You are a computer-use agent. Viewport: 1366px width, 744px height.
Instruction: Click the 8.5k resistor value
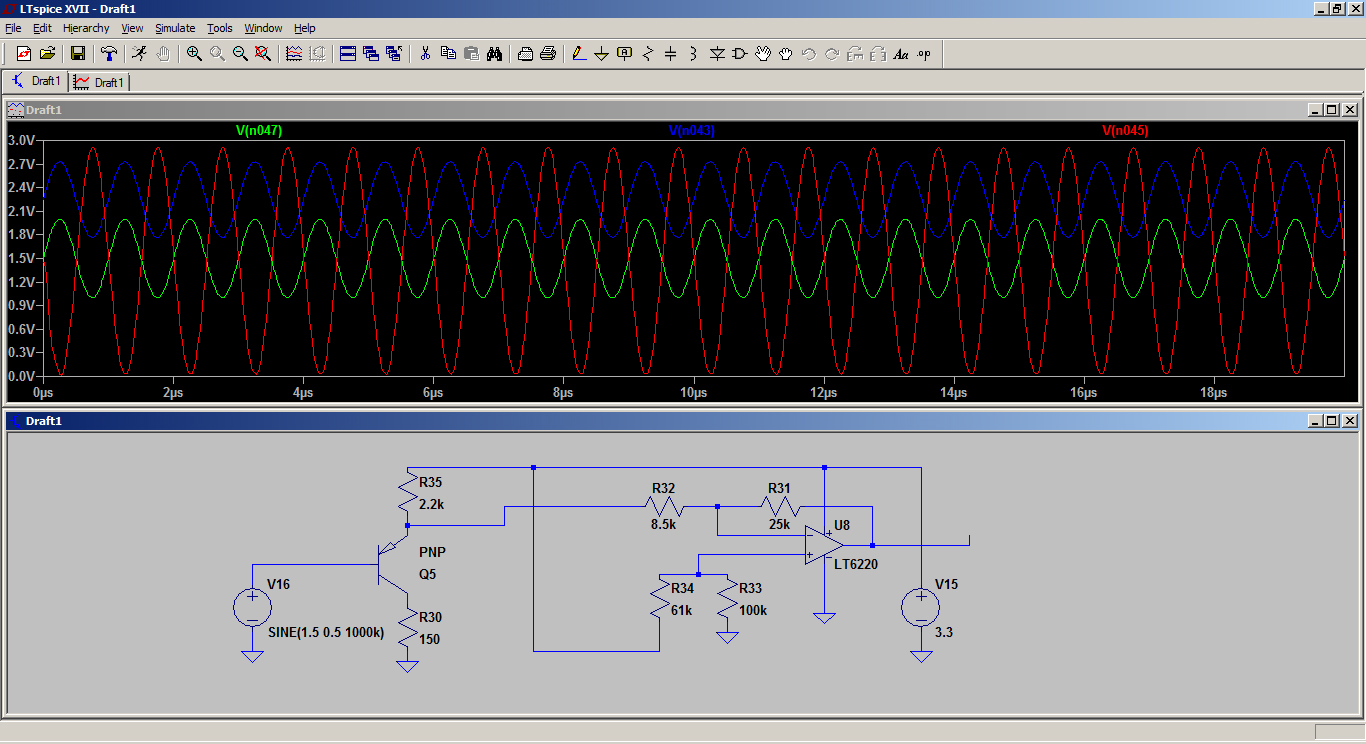tap(664, 523)
